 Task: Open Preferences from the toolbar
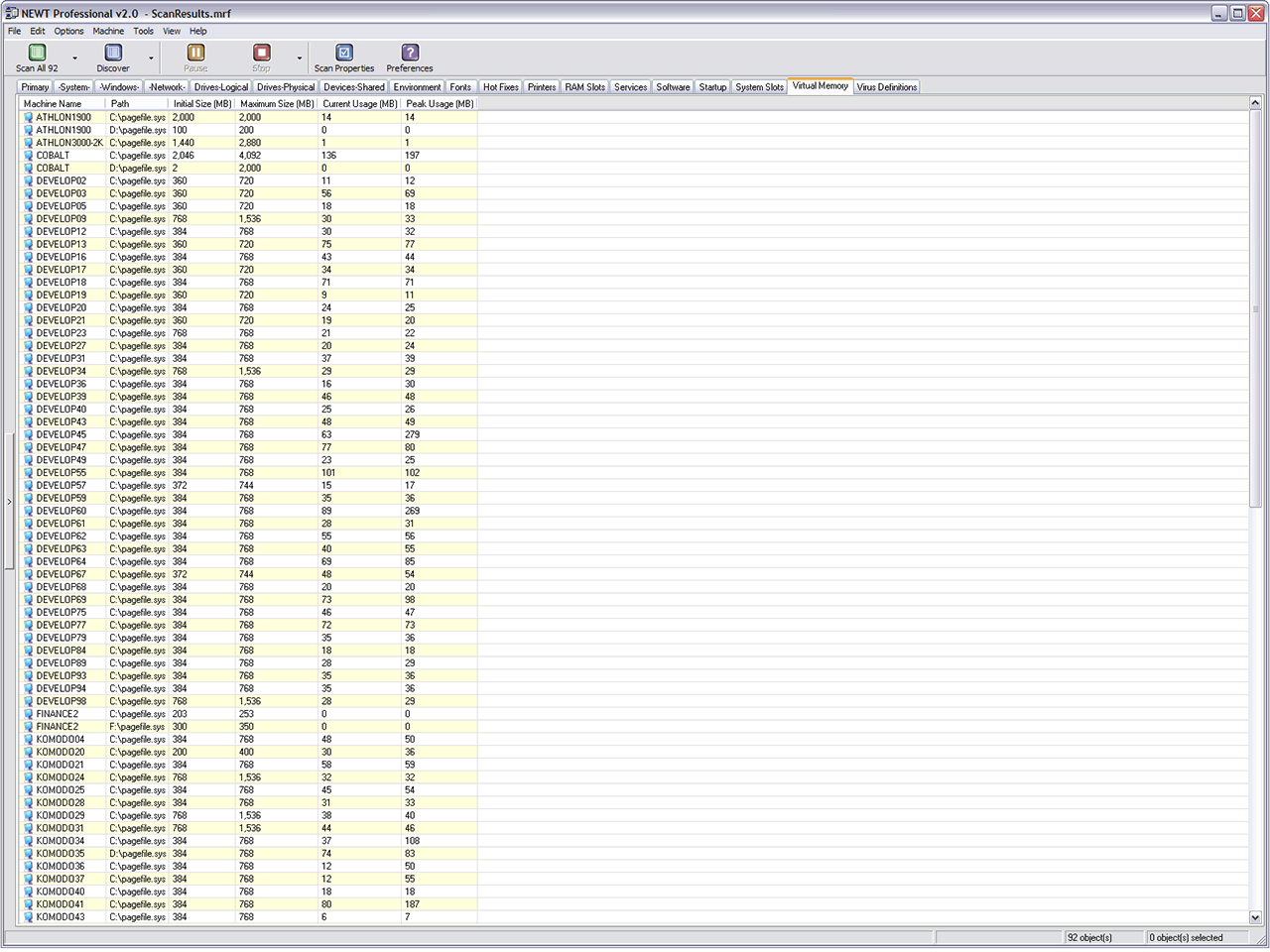pyautogui.click(x=410, y=53)
